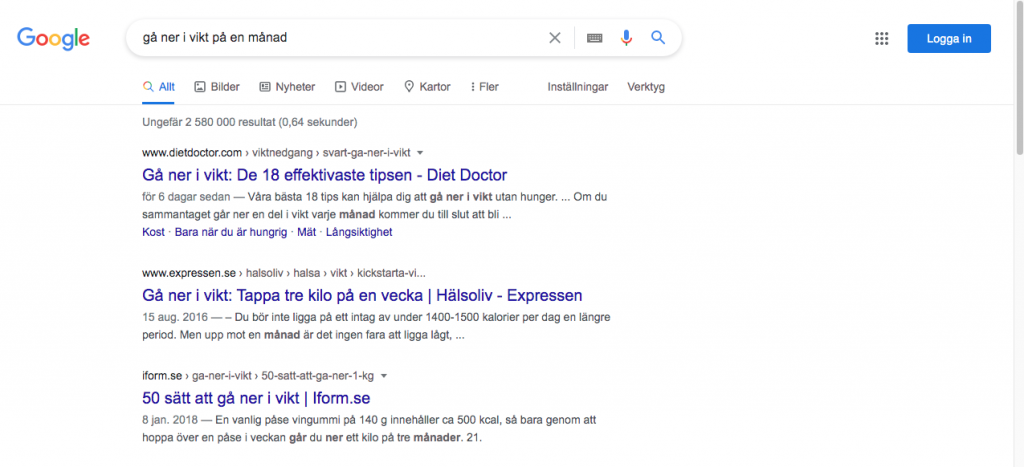The height and width of the screenshot is (467, 1024).
Task: Switch to the Videor tab
Action: point(359,87)
